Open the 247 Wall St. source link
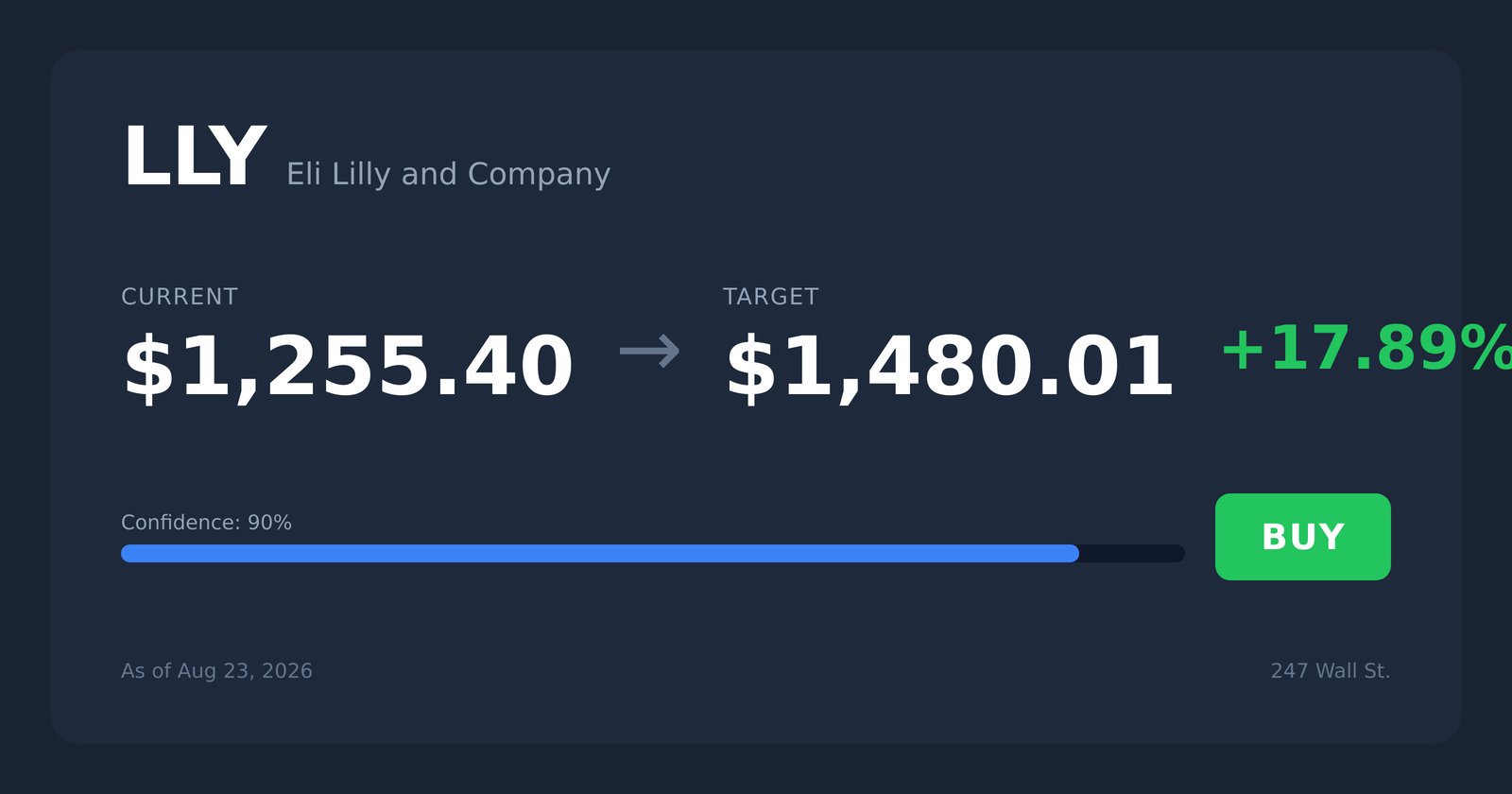The image size is (1512, 794). [1331, 671]
